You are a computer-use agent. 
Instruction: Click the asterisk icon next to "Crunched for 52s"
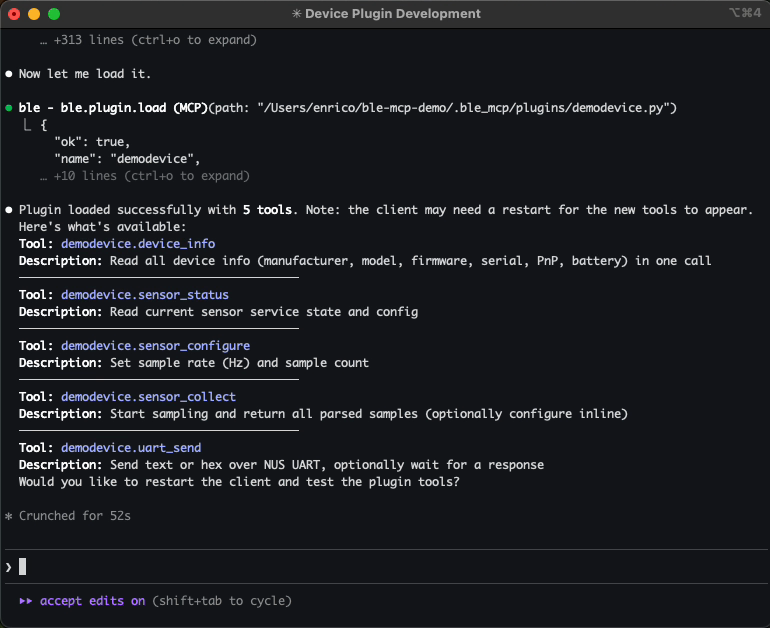(9, 516)
